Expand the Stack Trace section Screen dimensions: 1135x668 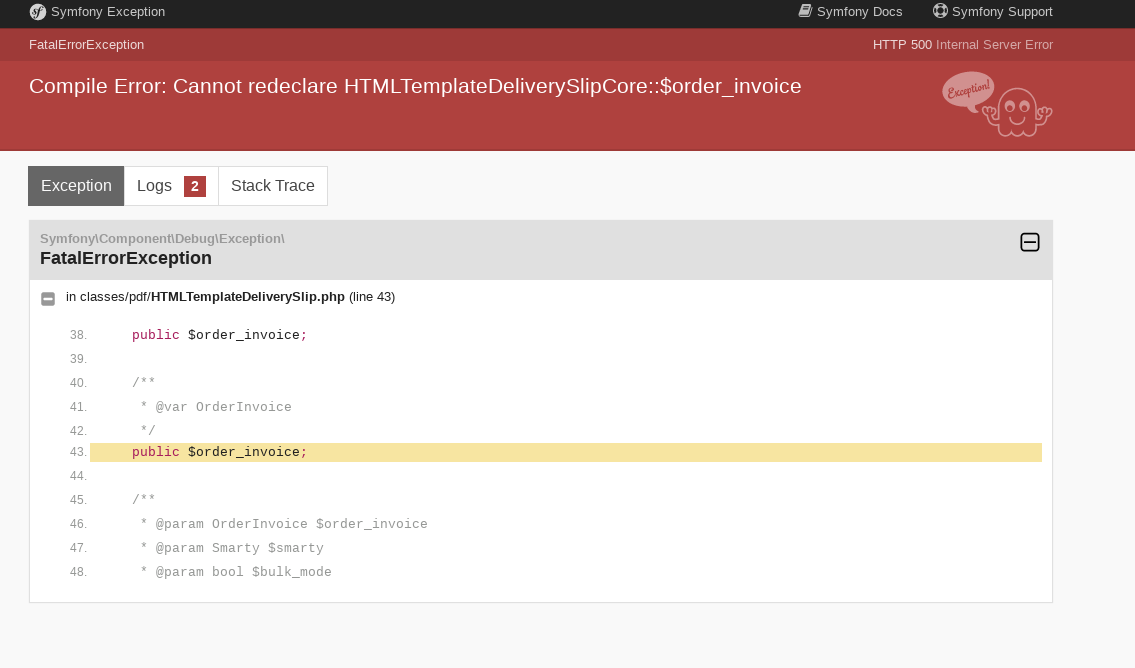pyautogui.click(x=272, y=185)
